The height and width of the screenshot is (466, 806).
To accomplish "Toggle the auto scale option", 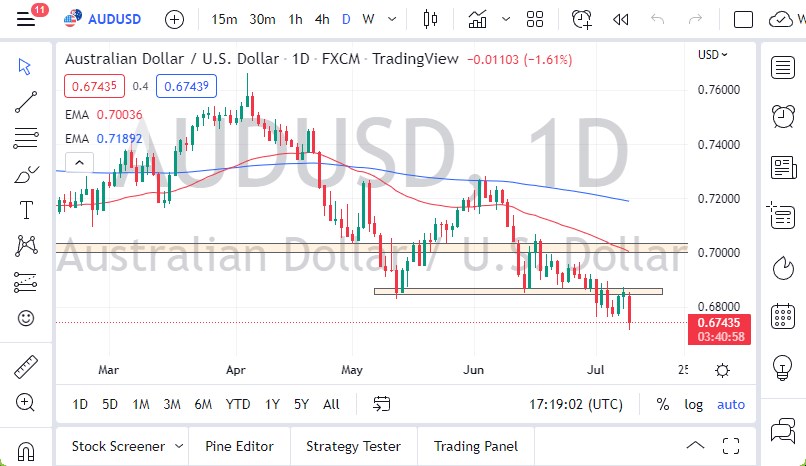I will coord(731,404).
